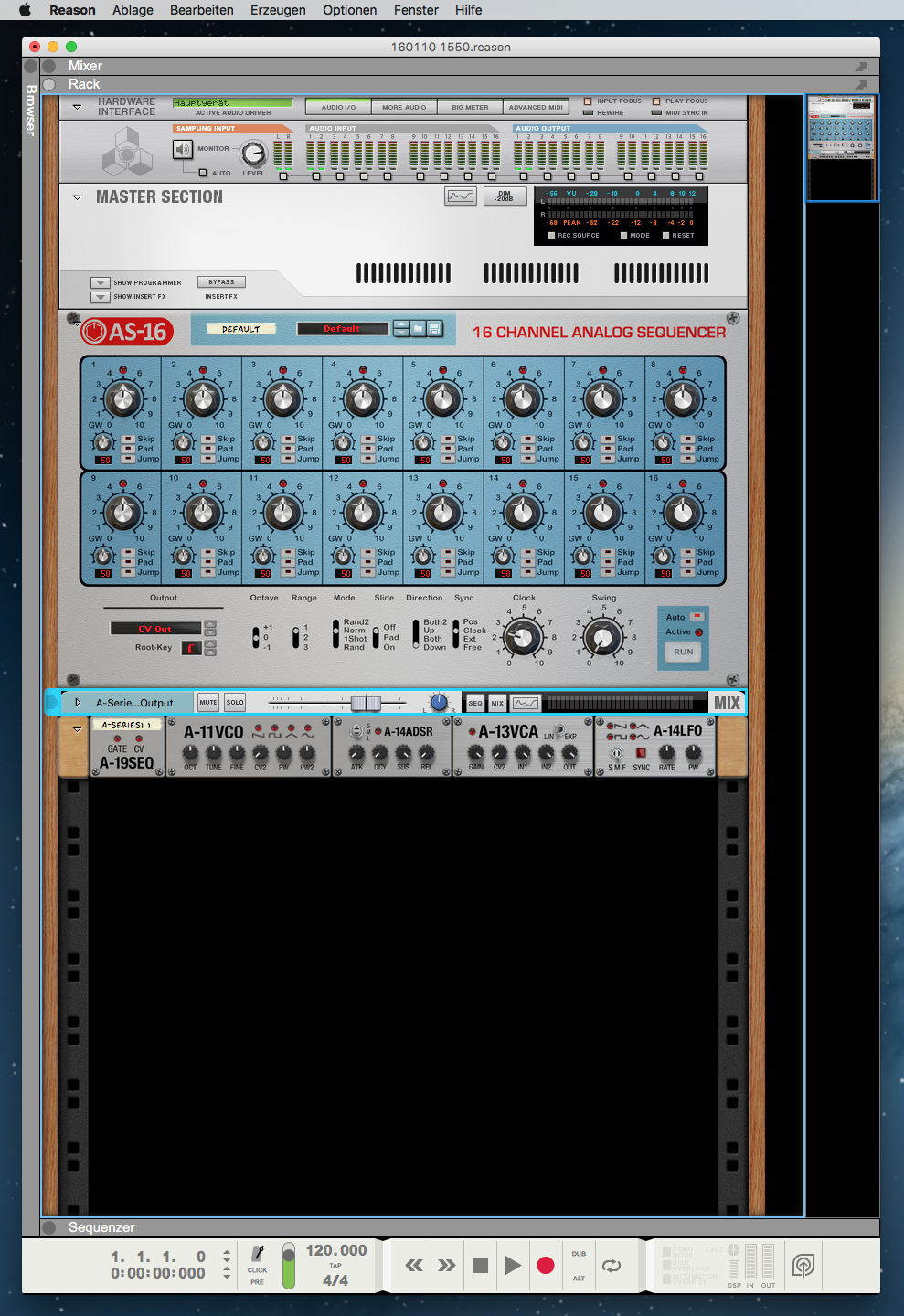This screenshot has width=904, height=1316.
Task: Stop the transport
Action: (480, 1265)
